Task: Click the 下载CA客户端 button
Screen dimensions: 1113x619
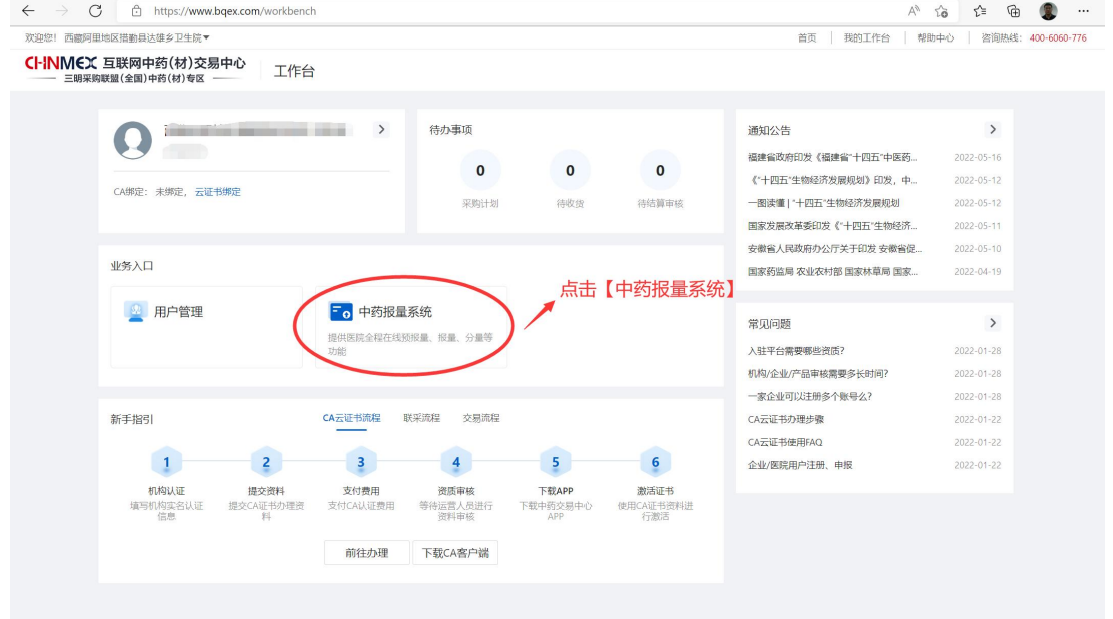Action: click(455, 552)
